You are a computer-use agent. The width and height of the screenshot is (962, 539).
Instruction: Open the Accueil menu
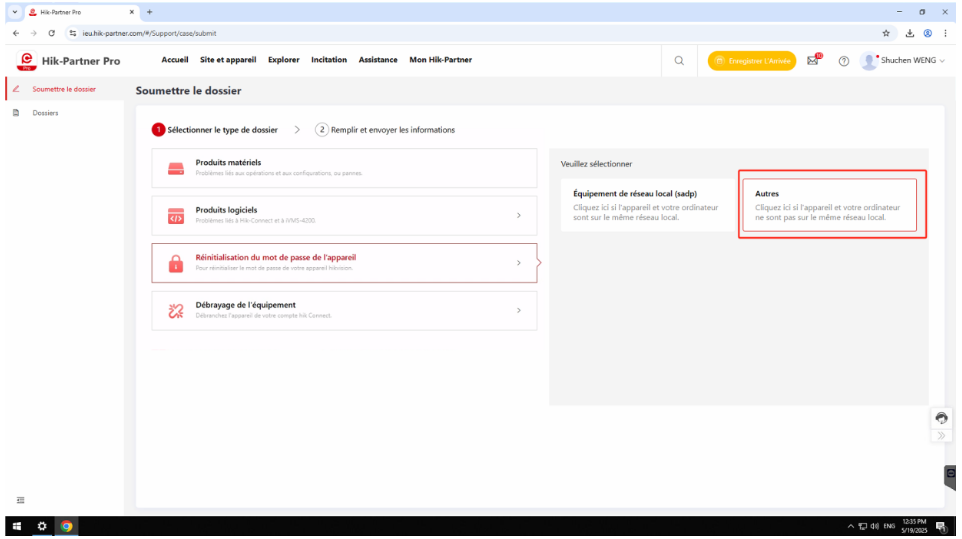[175, 60]
